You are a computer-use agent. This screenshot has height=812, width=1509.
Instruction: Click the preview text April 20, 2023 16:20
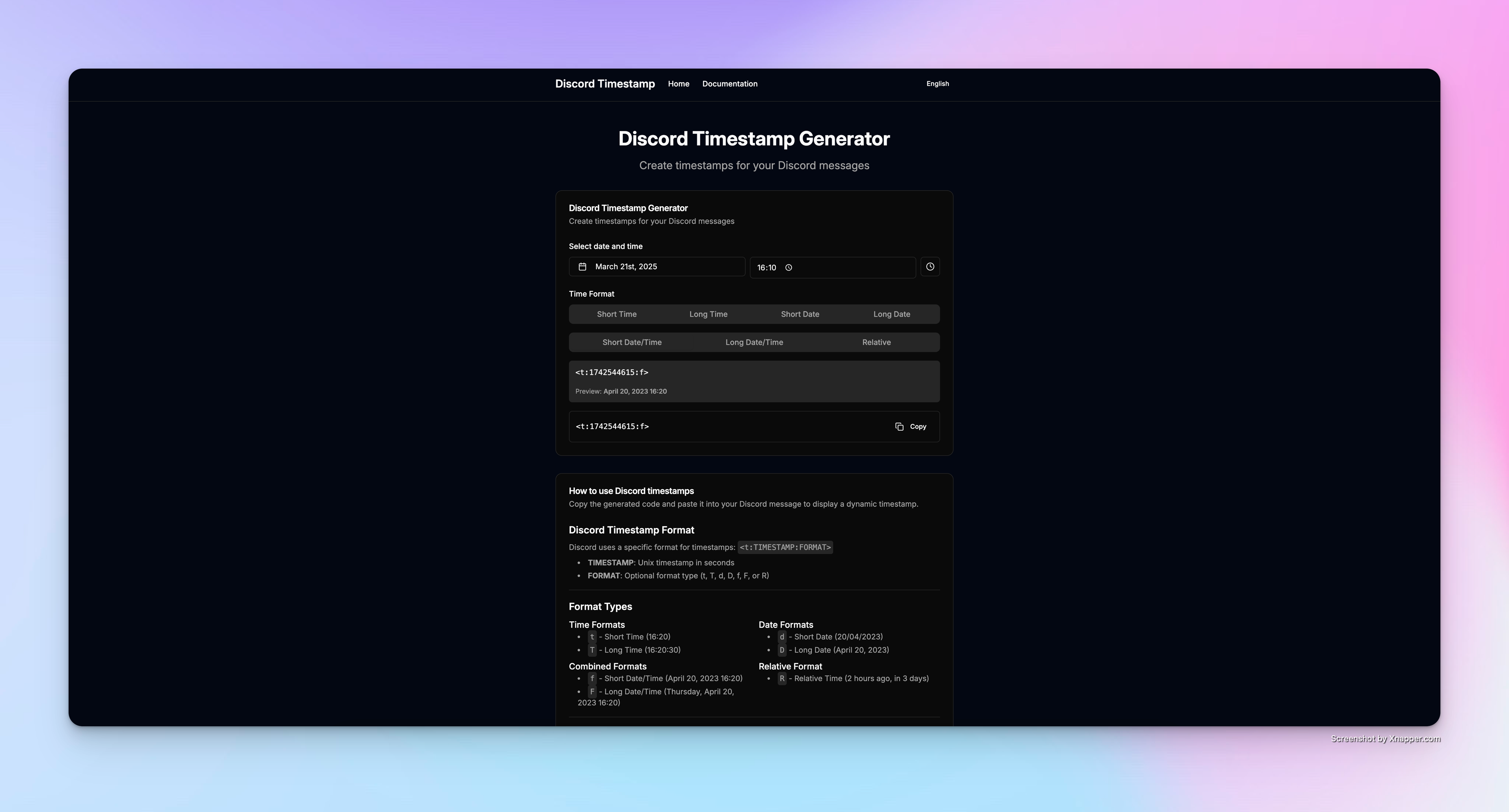coord(635,391)
